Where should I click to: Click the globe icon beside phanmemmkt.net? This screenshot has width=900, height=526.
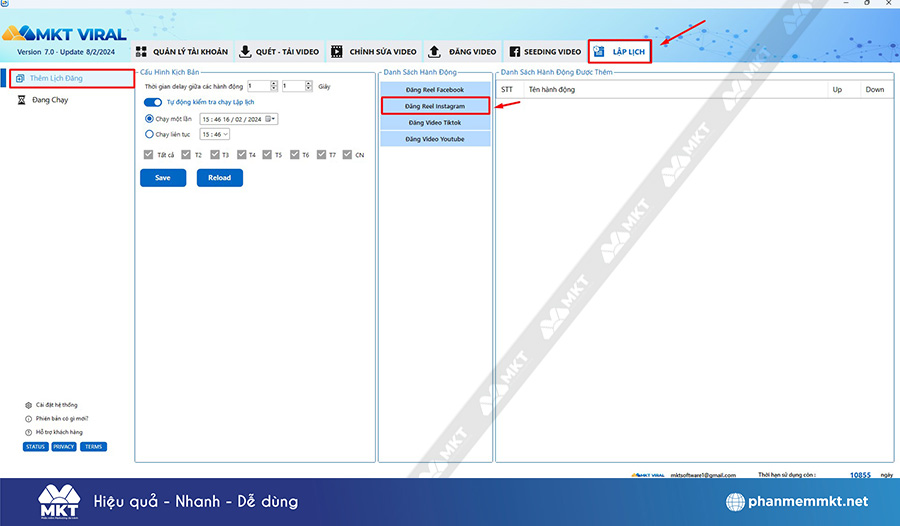coord(735,501)
